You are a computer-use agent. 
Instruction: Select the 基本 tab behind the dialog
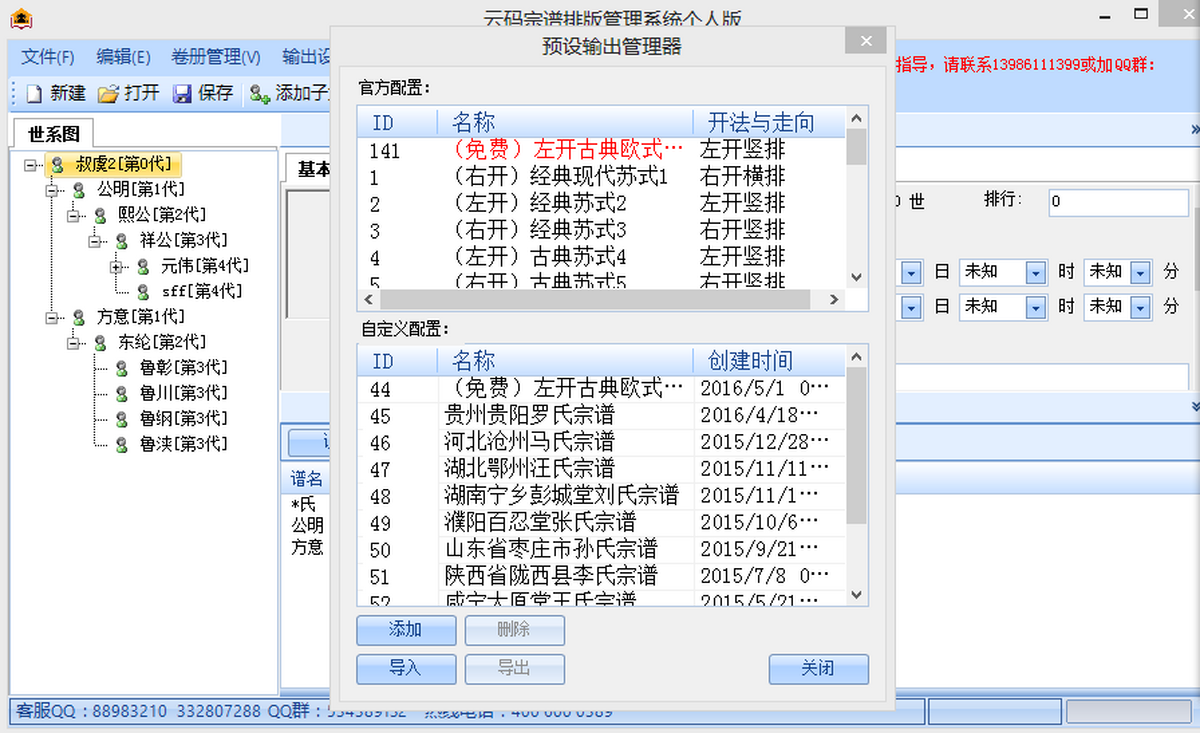click(x=310, y=170)
